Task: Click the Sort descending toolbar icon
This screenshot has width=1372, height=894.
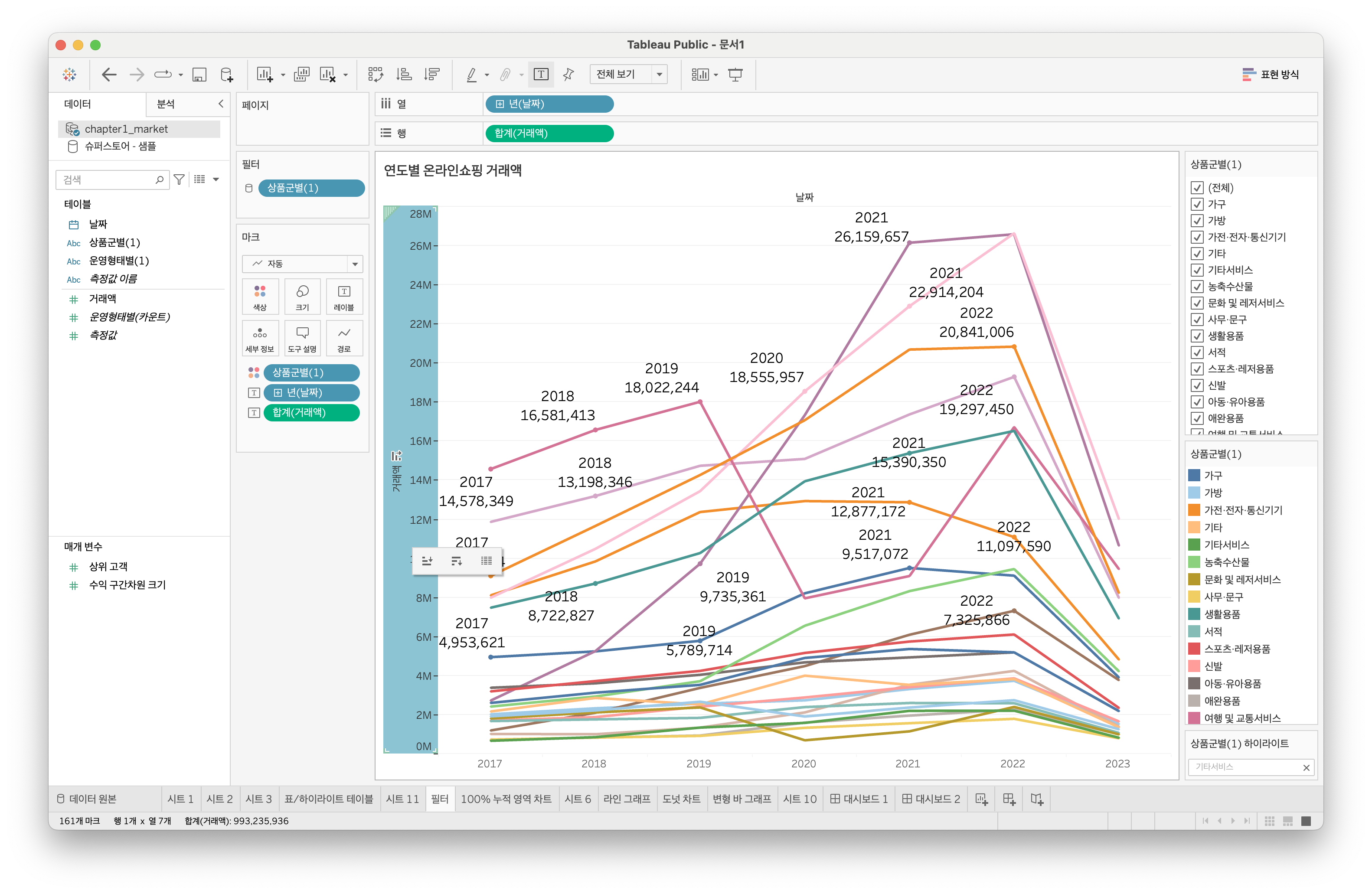Action: point(431,75)
